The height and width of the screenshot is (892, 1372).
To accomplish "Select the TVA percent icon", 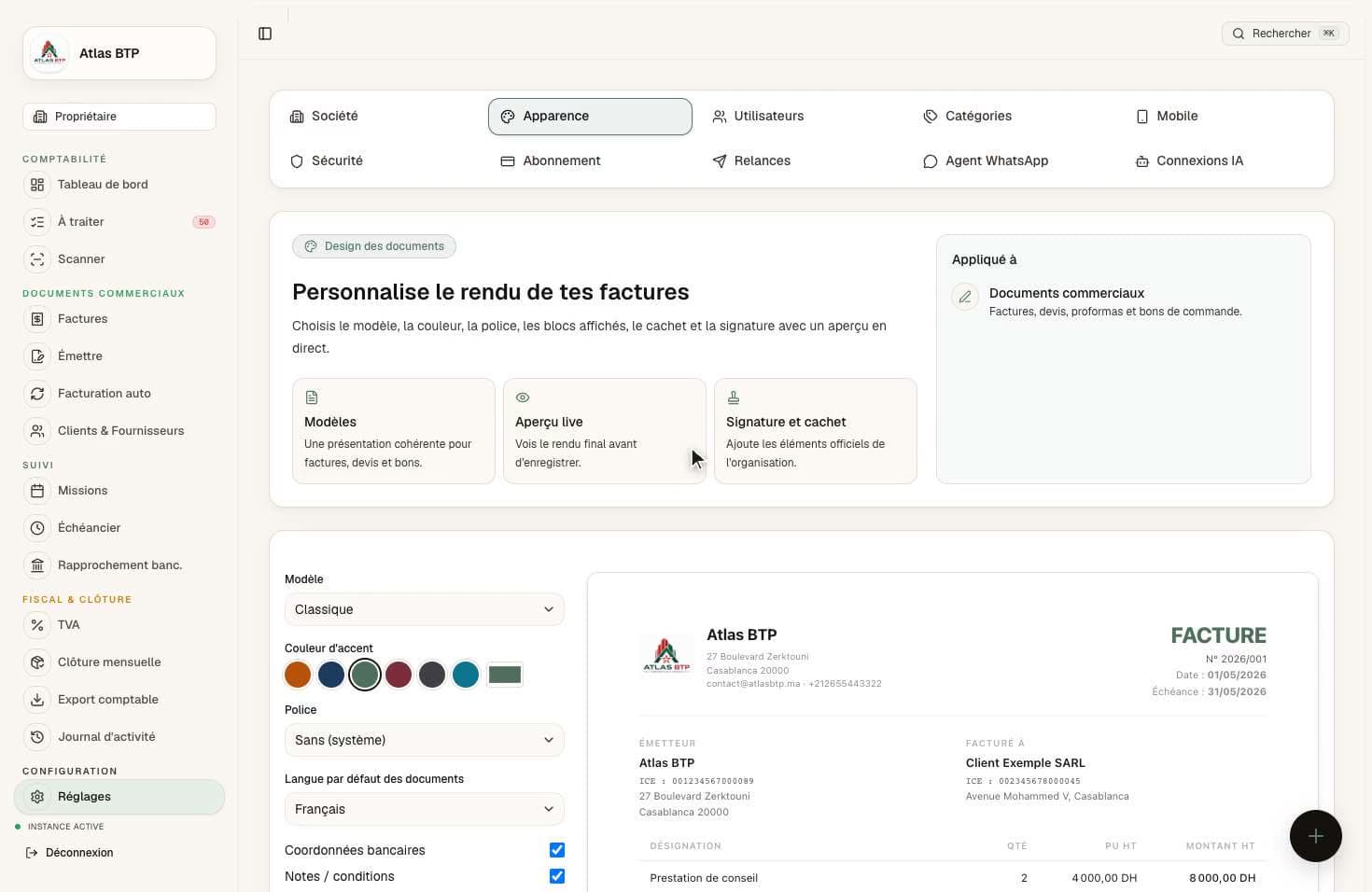I will pos(37,625).
